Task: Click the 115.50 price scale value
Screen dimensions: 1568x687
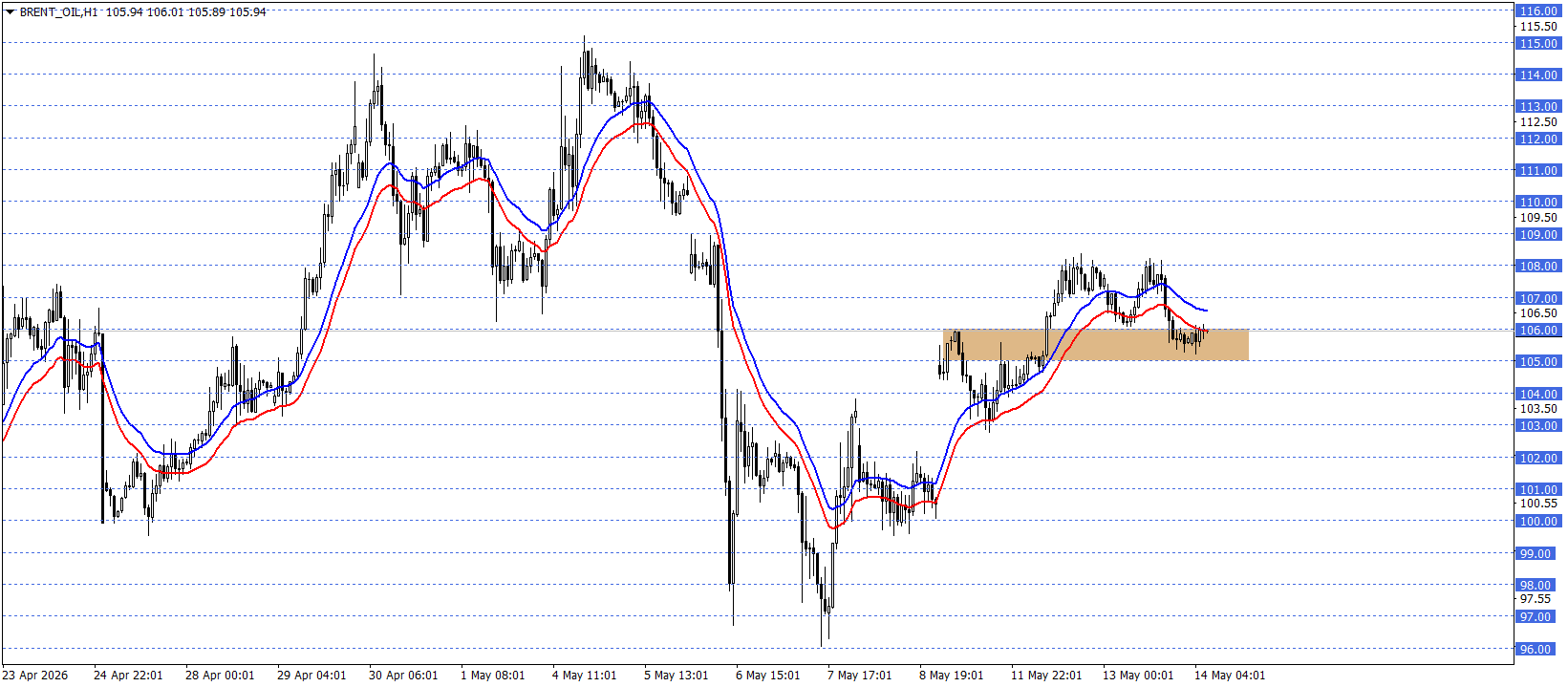Action: click(1538, 27)
